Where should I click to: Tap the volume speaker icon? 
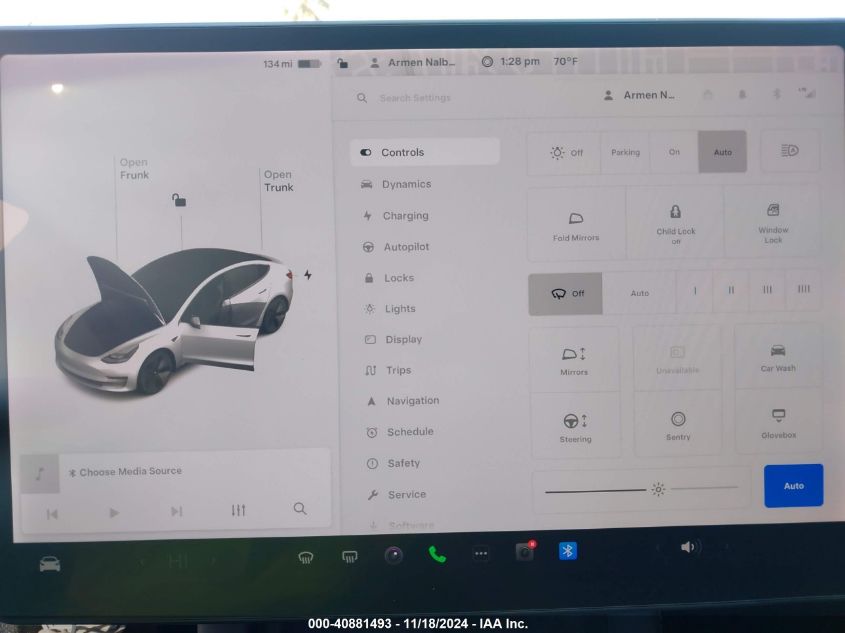[688, 547]
